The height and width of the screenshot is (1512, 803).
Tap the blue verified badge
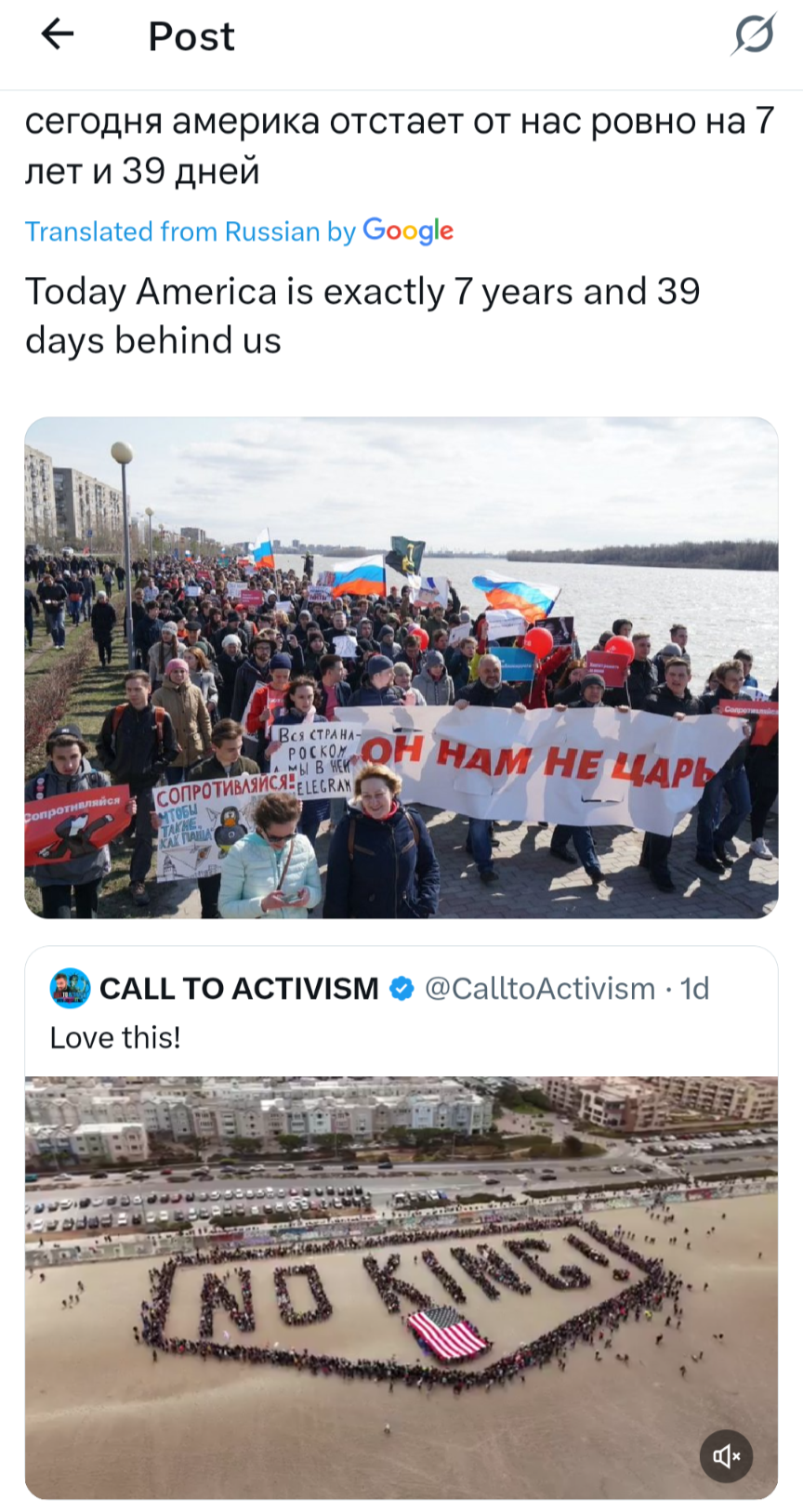401,989
